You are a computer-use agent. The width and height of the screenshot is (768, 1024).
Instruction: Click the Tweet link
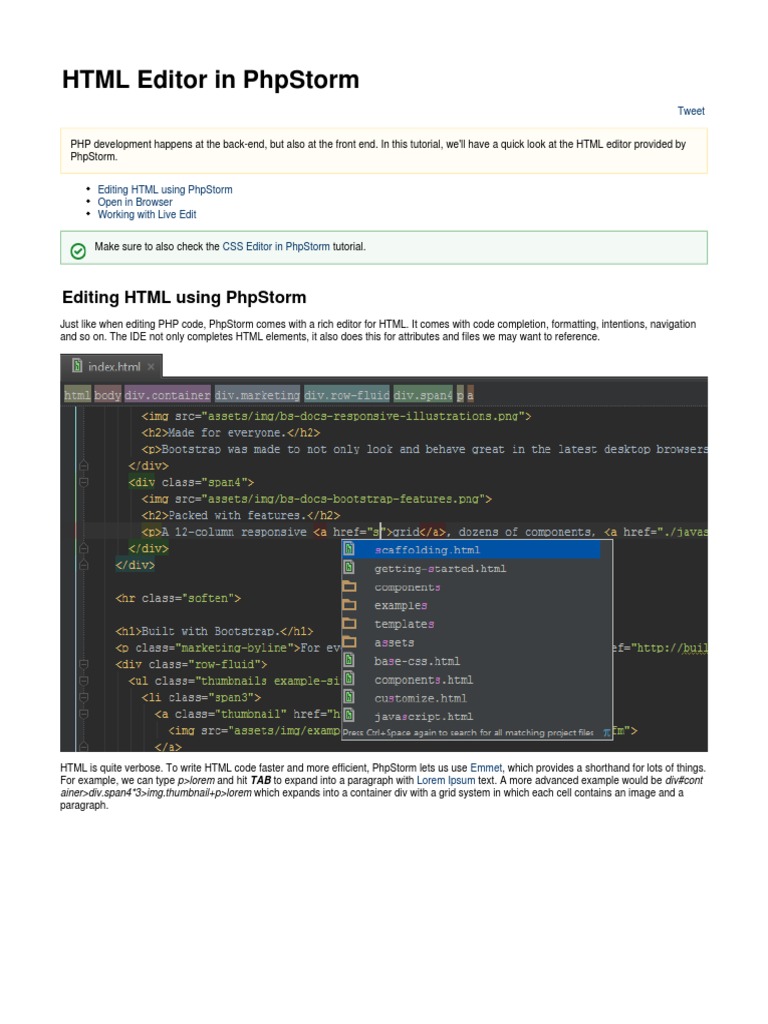[x=690, y=111]
